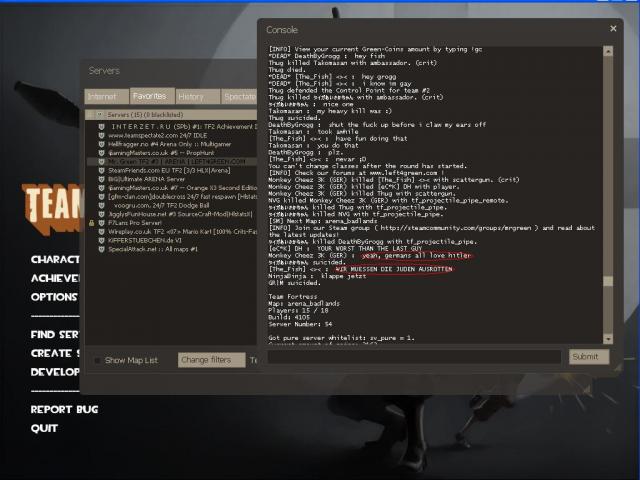640x480 pixels.
Task: Click the shield icon beside SteamFriends.com EU TF2
Action: 101,172
